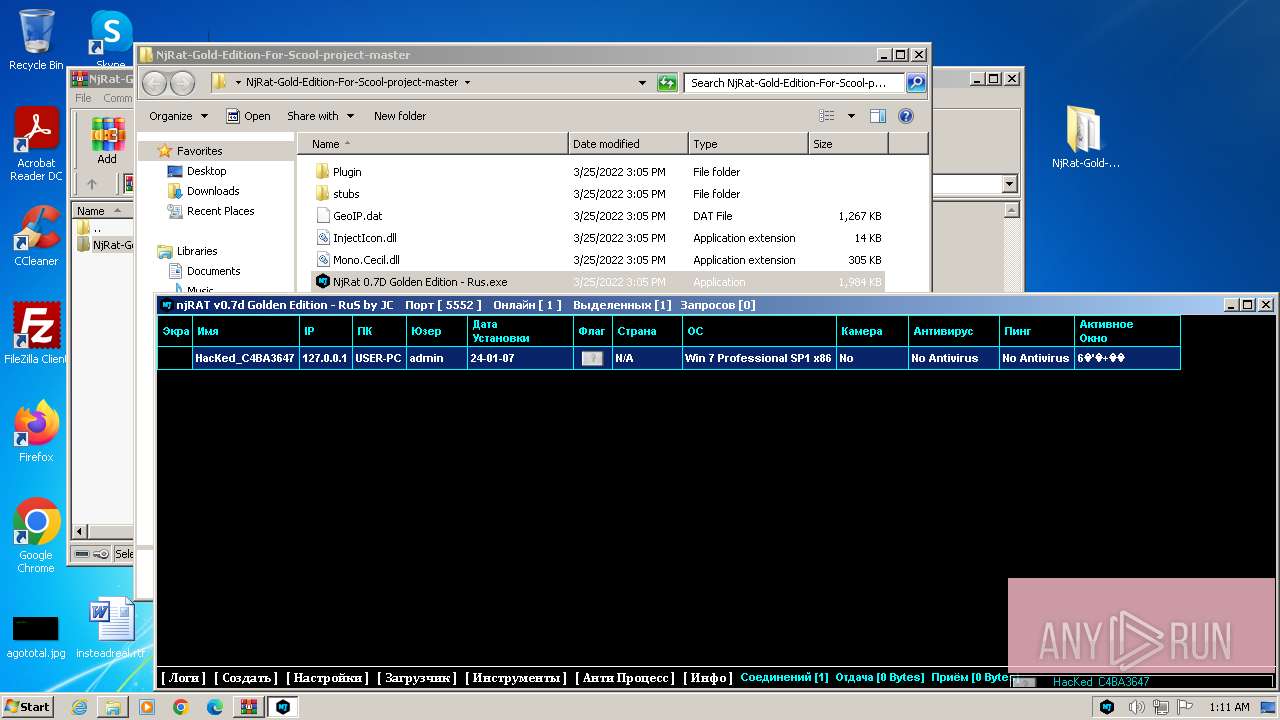Viewport: 1280px width, 720px height.
Task: Open the WinRAR File menu
Action: coord(84,98)
